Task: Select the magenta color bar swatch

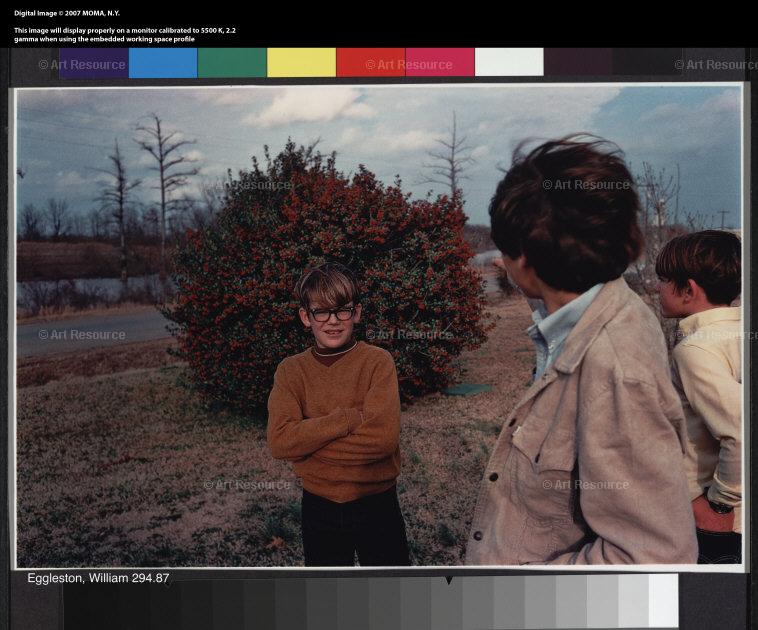Action: (440, 62)
